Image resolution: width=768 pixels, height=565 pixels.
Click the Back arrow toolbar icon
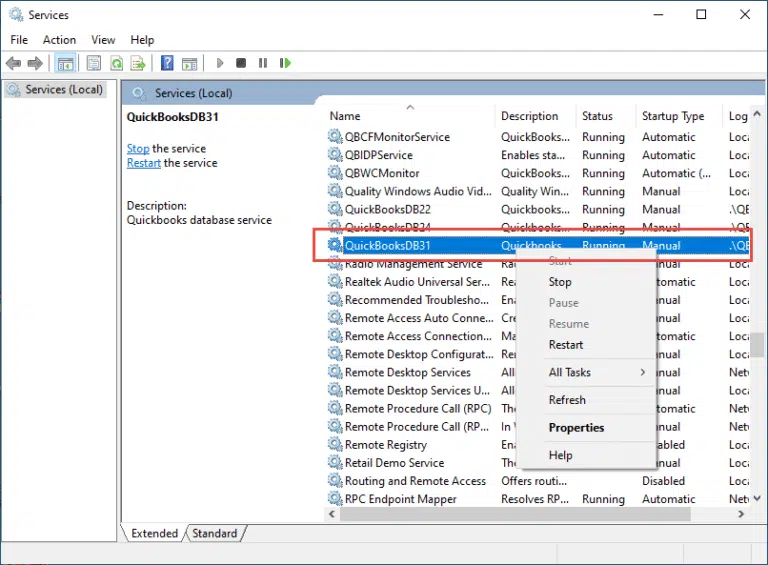tap(13, 63)
